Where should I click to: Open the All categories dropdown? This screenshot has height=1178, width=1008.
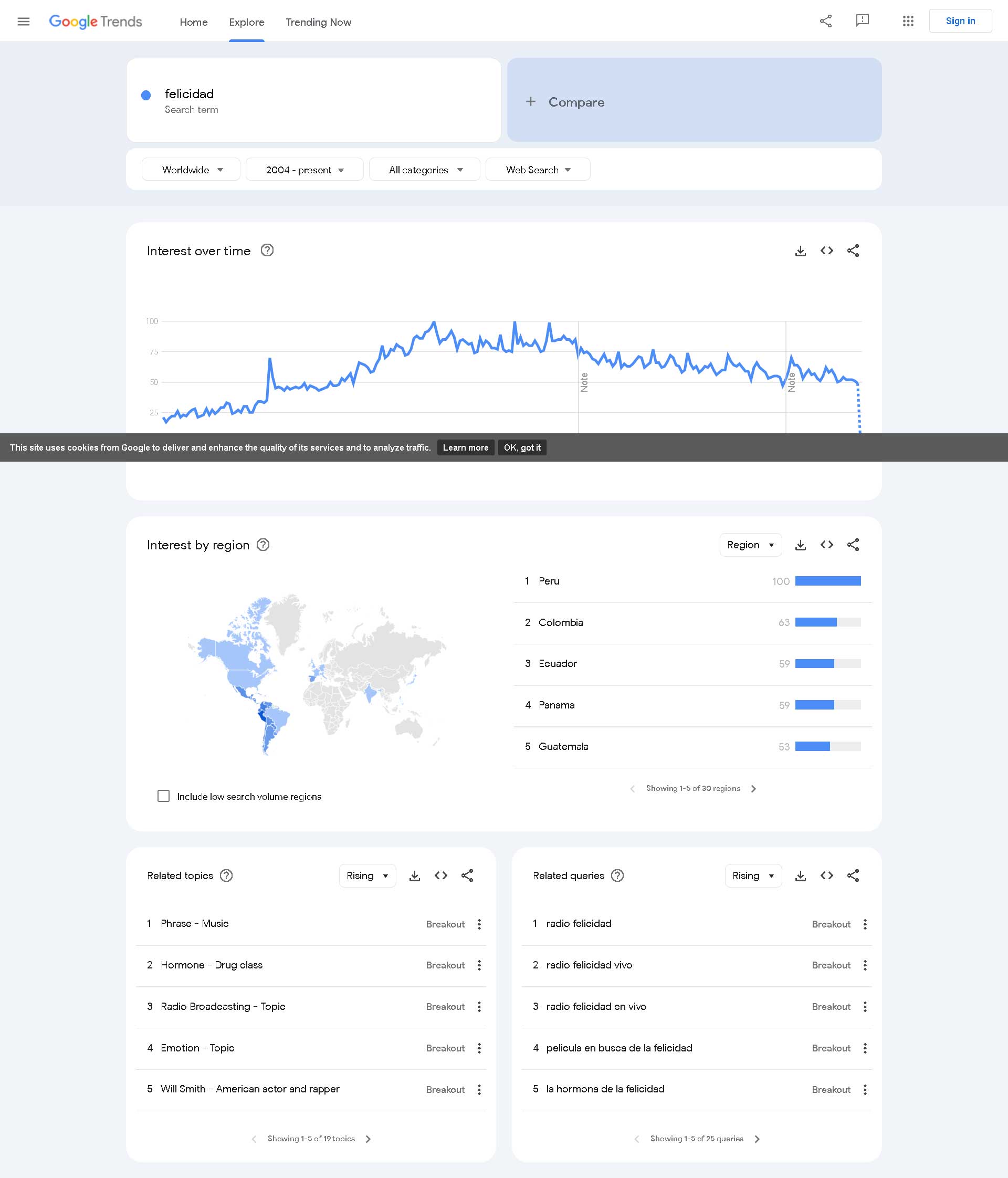point(424,170)
